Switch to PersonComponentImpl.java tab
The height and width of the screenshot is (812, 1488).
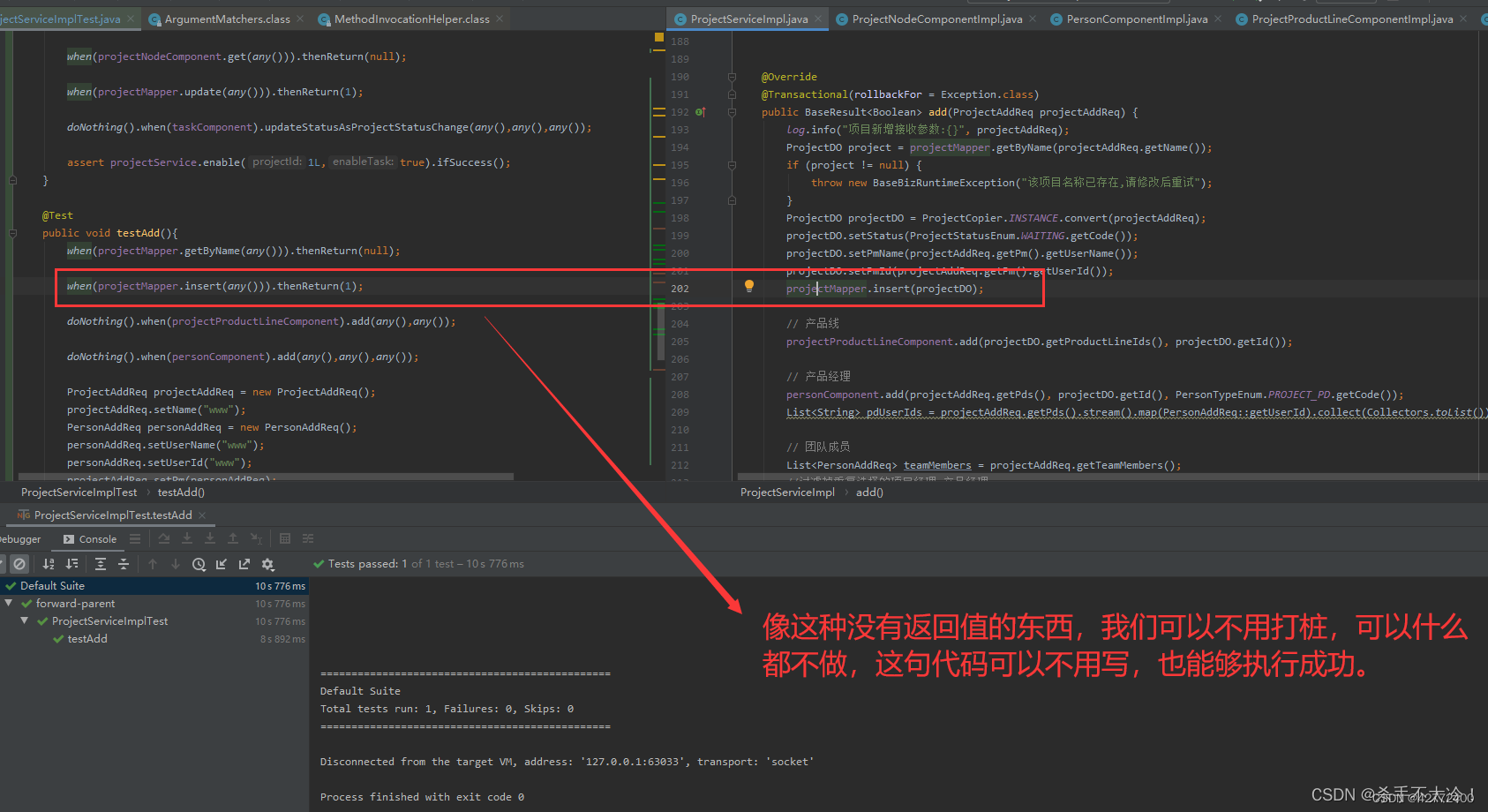tap(1137, 19)
